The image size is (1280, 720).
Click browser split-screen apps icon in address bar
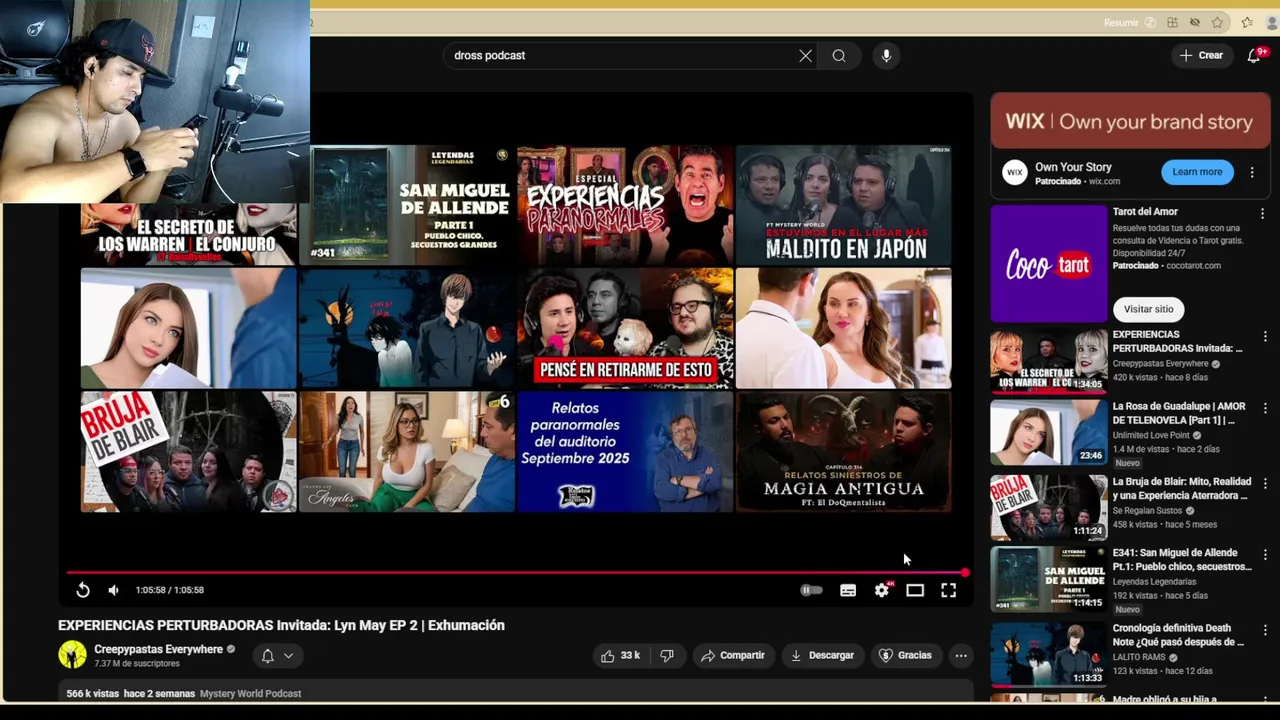[1172, 23]
